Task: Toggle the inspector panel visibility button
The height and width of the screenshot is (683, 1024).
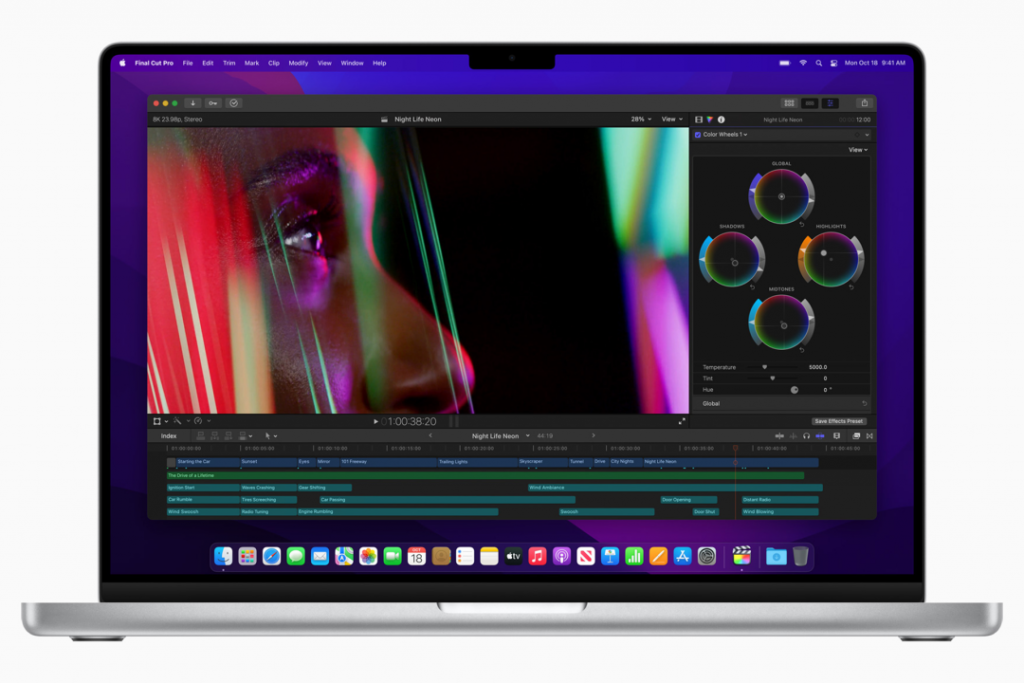Action: (x=831, y=103)
